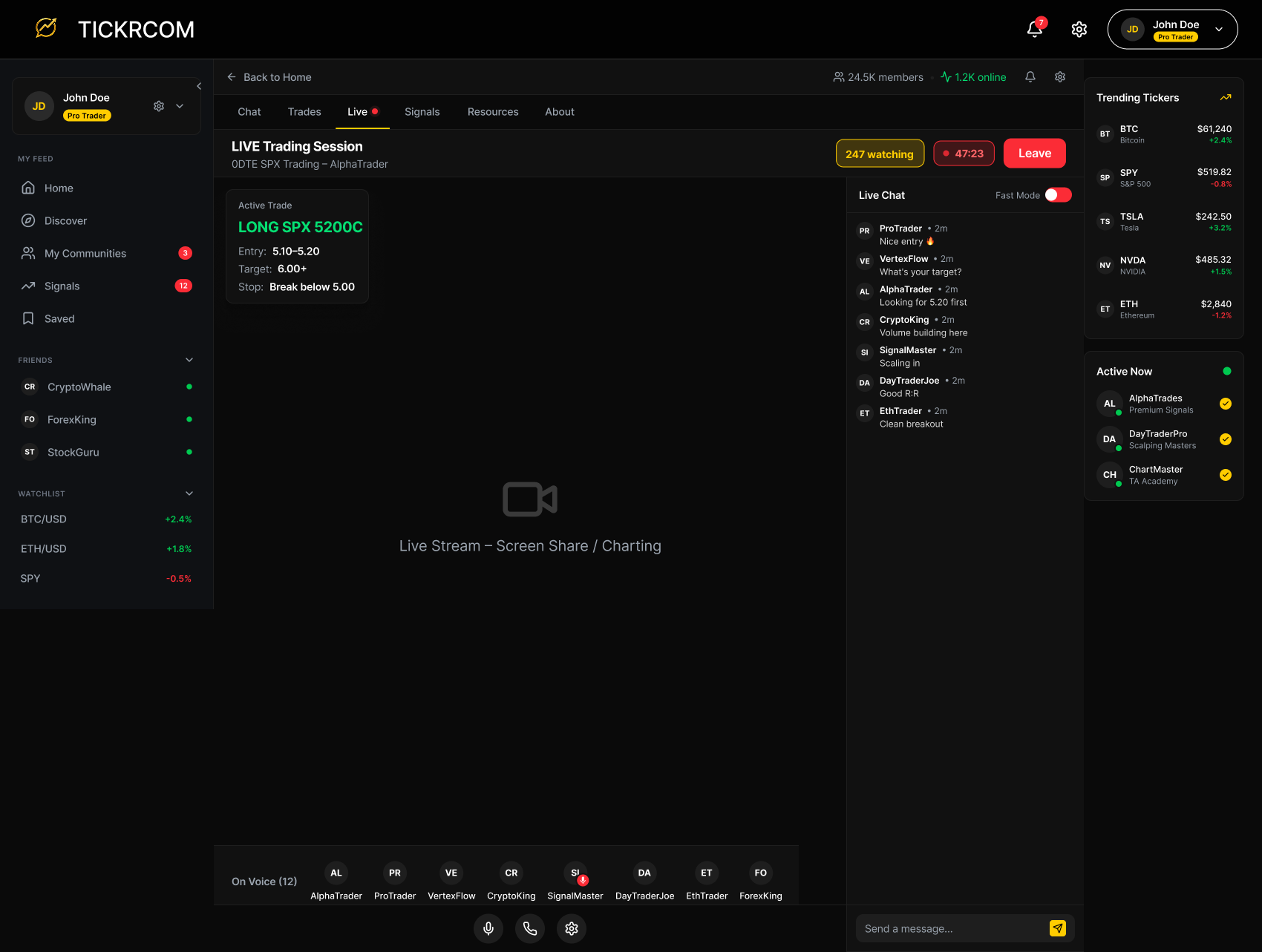Open ProTrader's chat message

(x=965, y=234)
